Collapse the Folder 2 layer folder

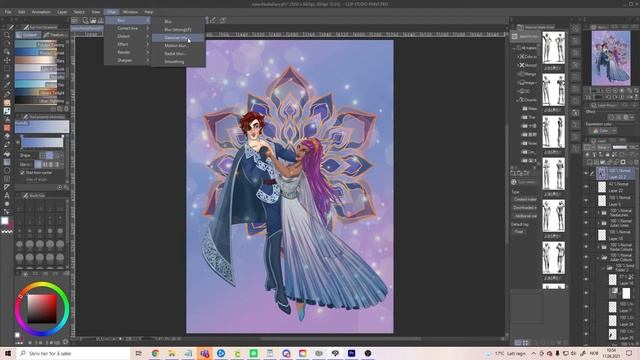604,268
